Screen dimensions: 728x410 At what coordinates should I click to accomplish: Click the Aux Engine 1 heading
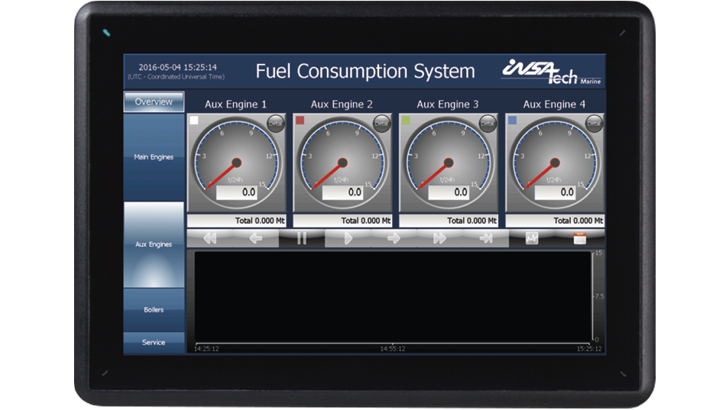(236, 104)
